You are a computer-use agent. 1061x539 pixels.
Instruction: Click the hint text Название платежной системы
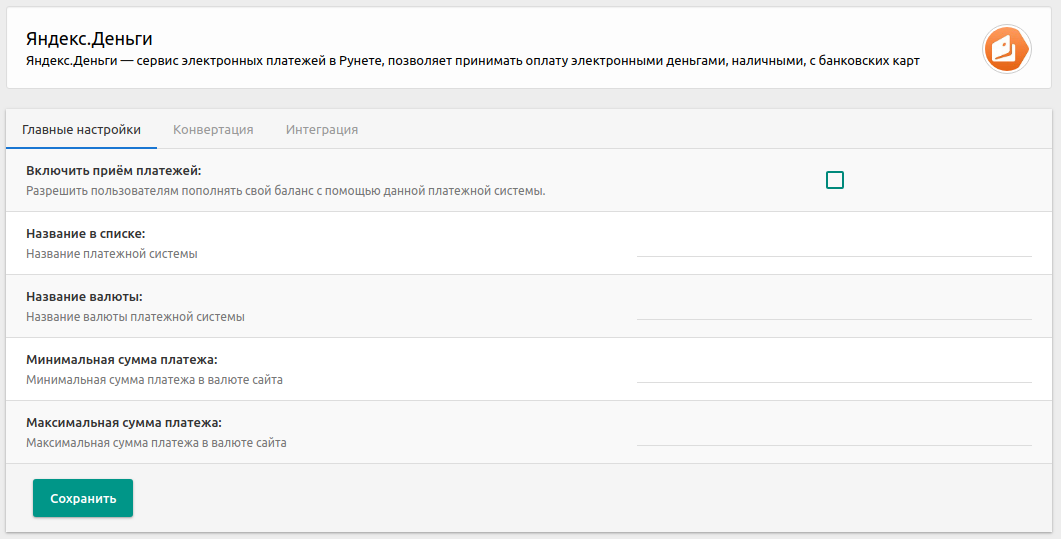112,254
